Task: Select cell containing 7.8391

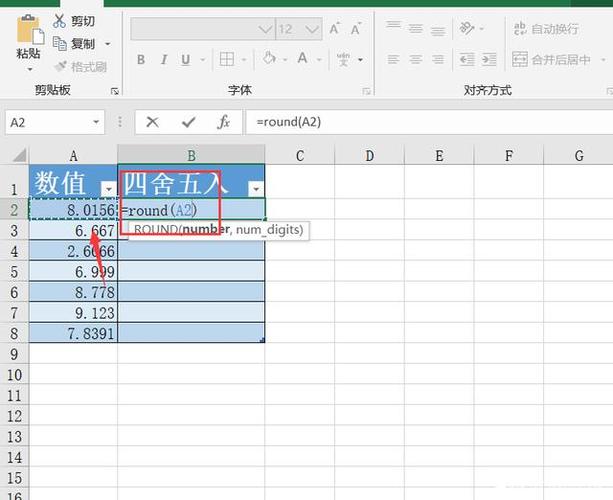Action: pos(73,333)
